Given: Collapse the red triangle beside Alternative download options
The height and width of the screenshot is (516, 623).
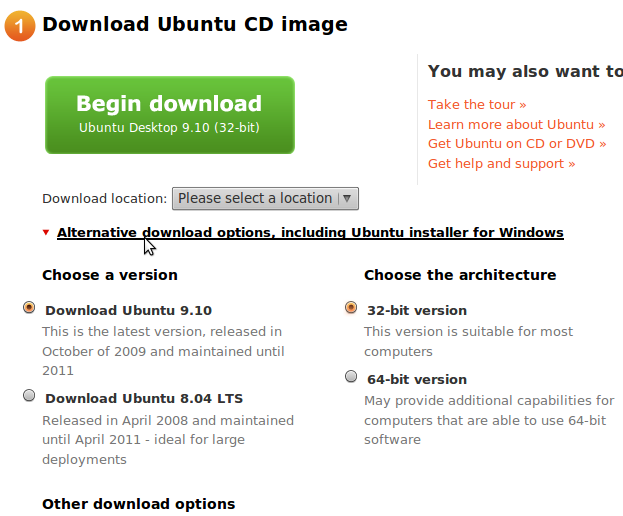Looking at the screenshot, I should [46, 232].
